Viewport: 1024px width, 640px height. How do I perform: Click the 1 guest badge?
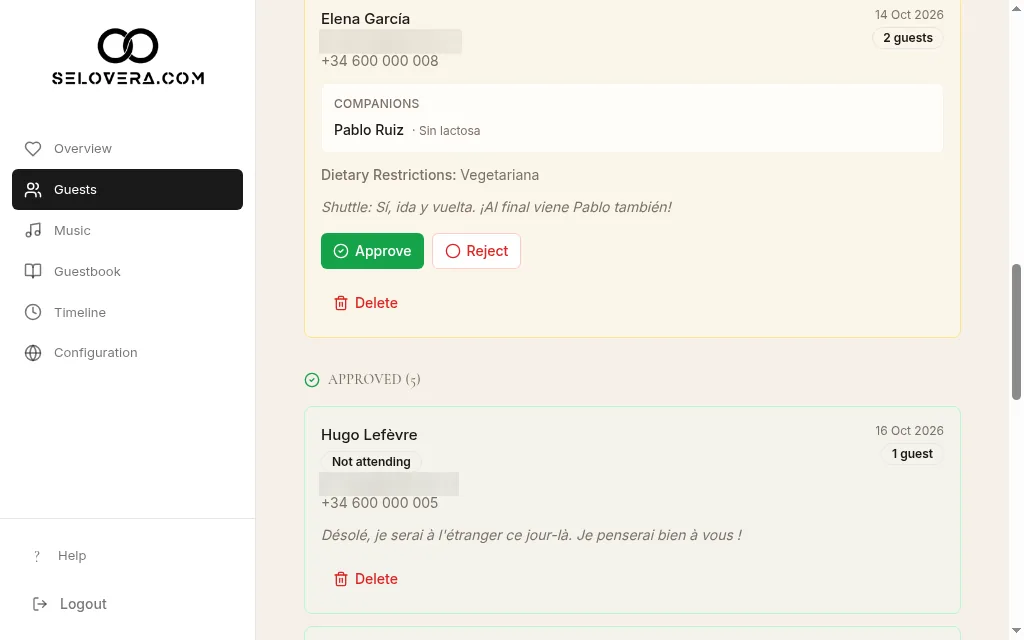(x=912, y=454)
